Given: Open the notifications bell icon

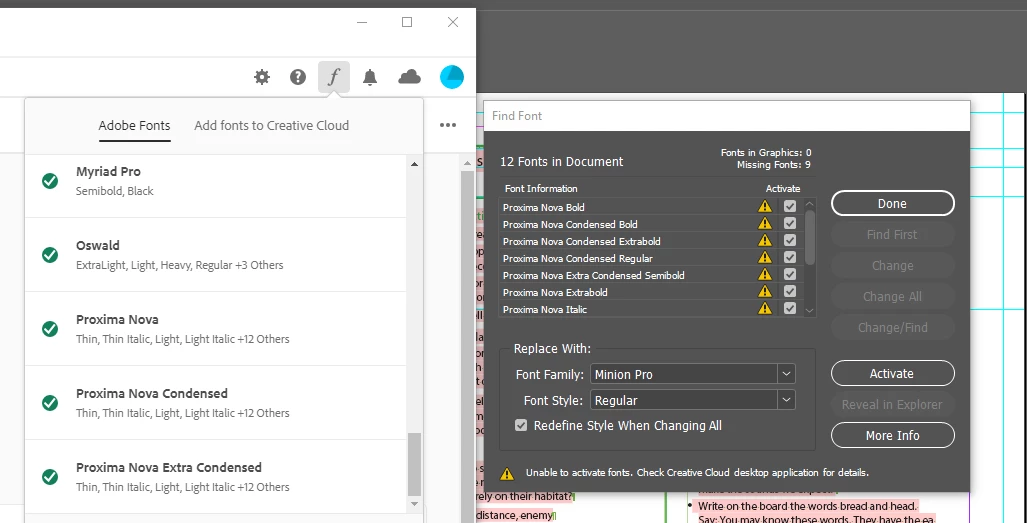Looking at the screenshot, I should pos(370,77).
